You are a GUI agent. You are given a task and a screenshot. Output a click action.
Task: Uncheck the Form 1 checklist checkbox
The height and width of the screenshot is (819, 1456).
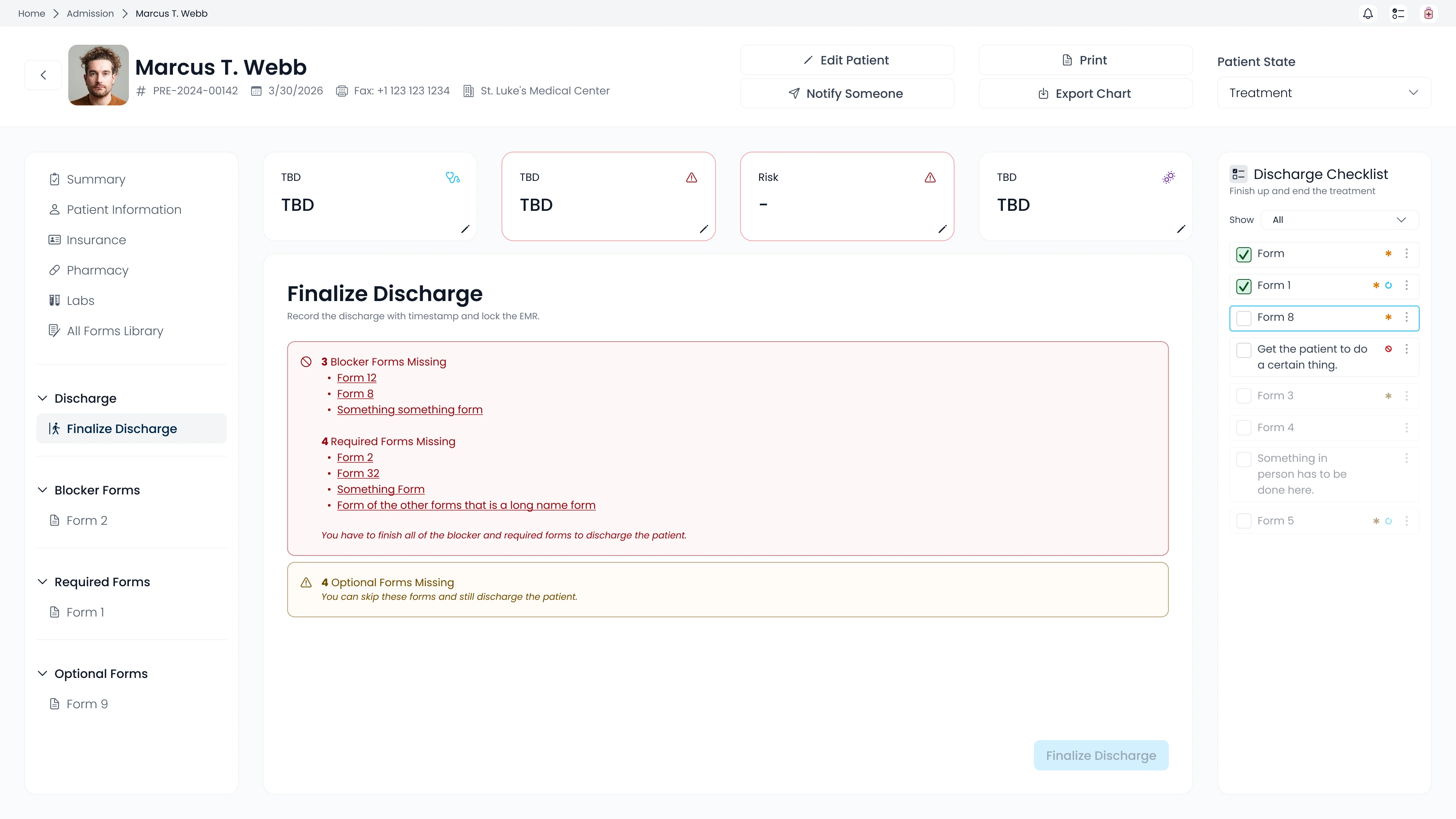(1244, 286)
